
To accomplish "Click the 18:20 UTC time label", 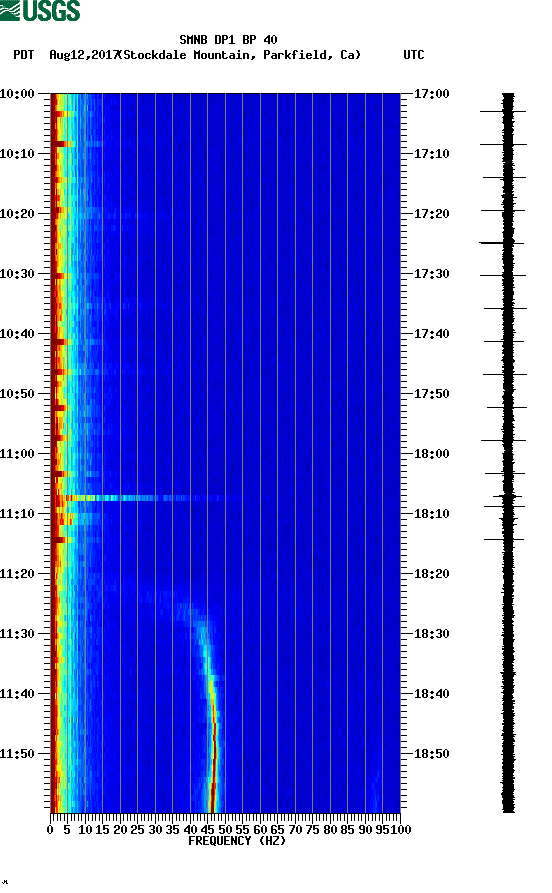I will click(431, 574).
